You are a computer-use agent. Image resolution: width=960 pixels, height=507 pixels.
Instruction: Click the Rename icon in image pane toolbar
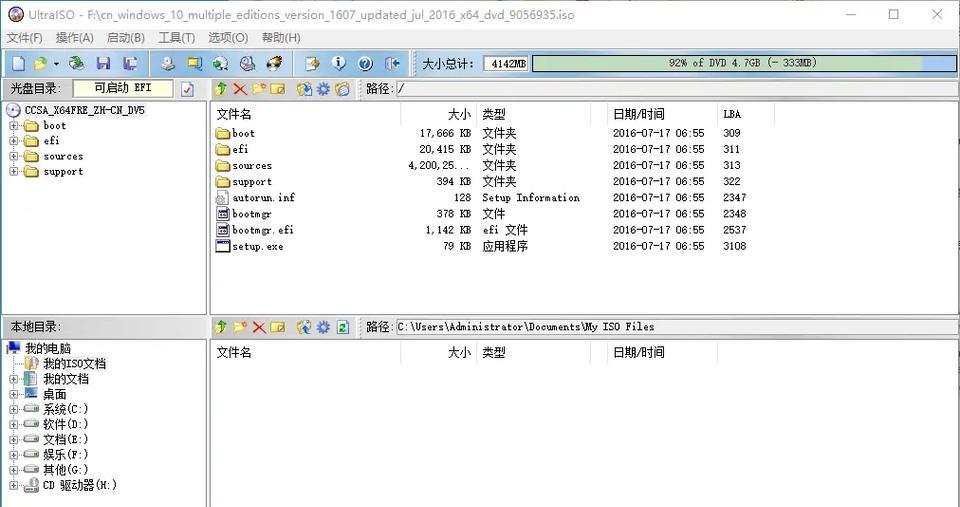pos(278,89)
